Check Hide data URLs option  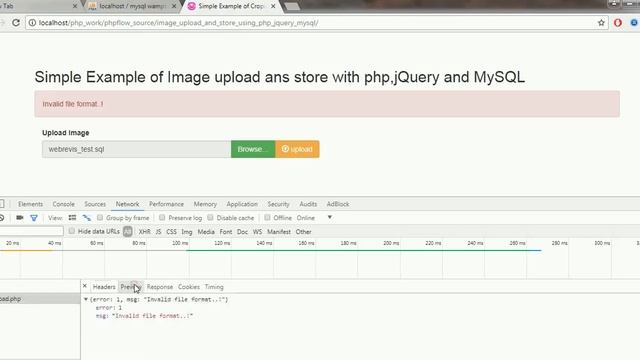(71, 231)
